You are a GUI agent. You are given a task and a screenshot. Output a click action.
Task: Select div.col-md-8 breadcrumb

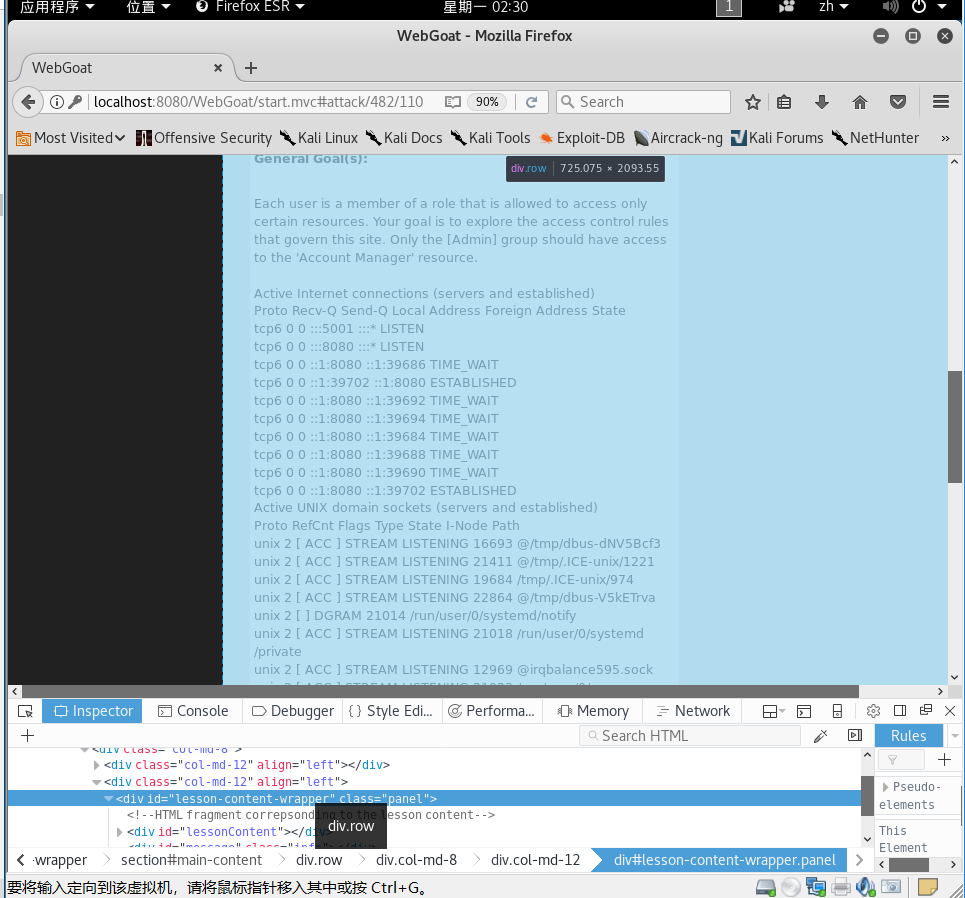pyautogui.click(x=417, y=860)
